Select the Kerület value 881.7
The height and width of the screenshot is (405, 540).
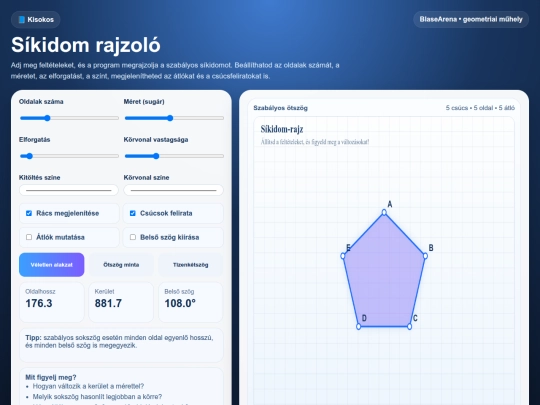click(108, 303)
